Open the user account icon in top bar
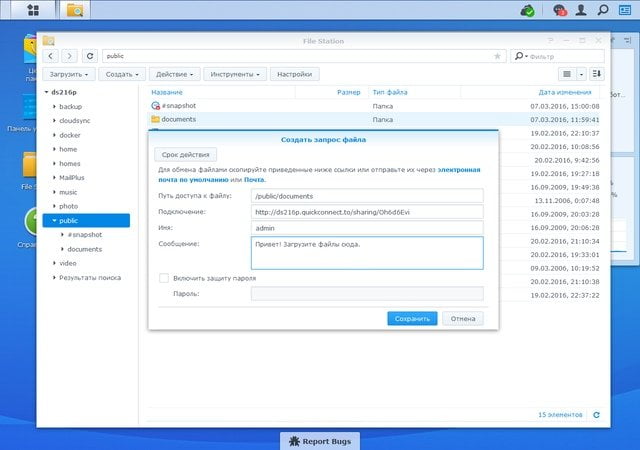 (581, 10)
